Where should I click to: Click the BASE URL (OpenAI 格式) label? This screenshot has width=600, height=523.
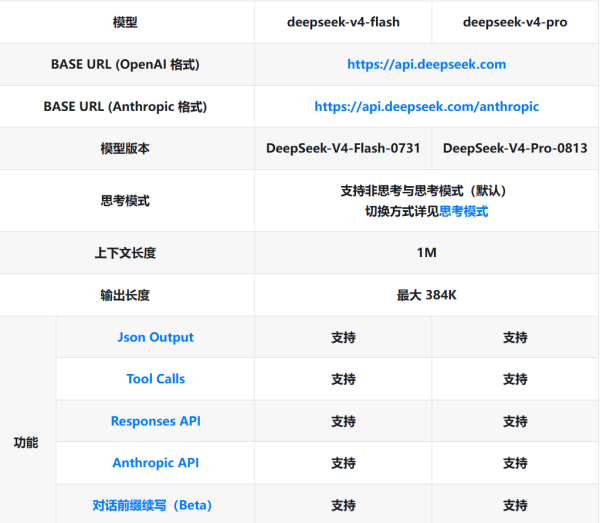pos(125,64)
